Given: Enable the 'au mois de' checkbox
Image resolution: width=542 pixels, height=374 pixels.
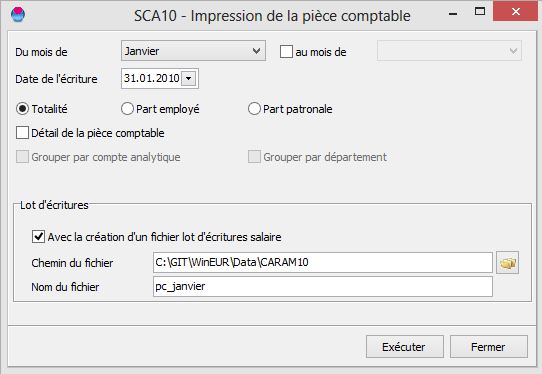Looking at the screenshot, I should [286, 52].
